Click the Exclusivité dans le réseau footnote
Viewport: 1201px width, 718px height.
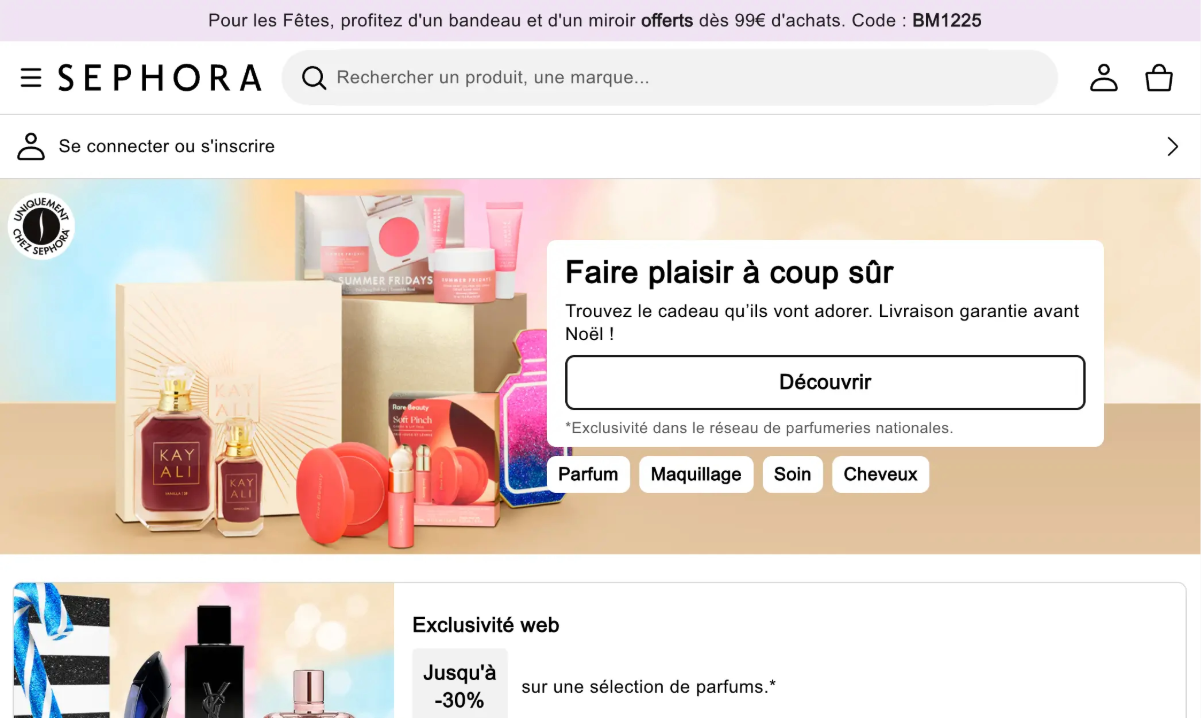click(x=759, y=428)
